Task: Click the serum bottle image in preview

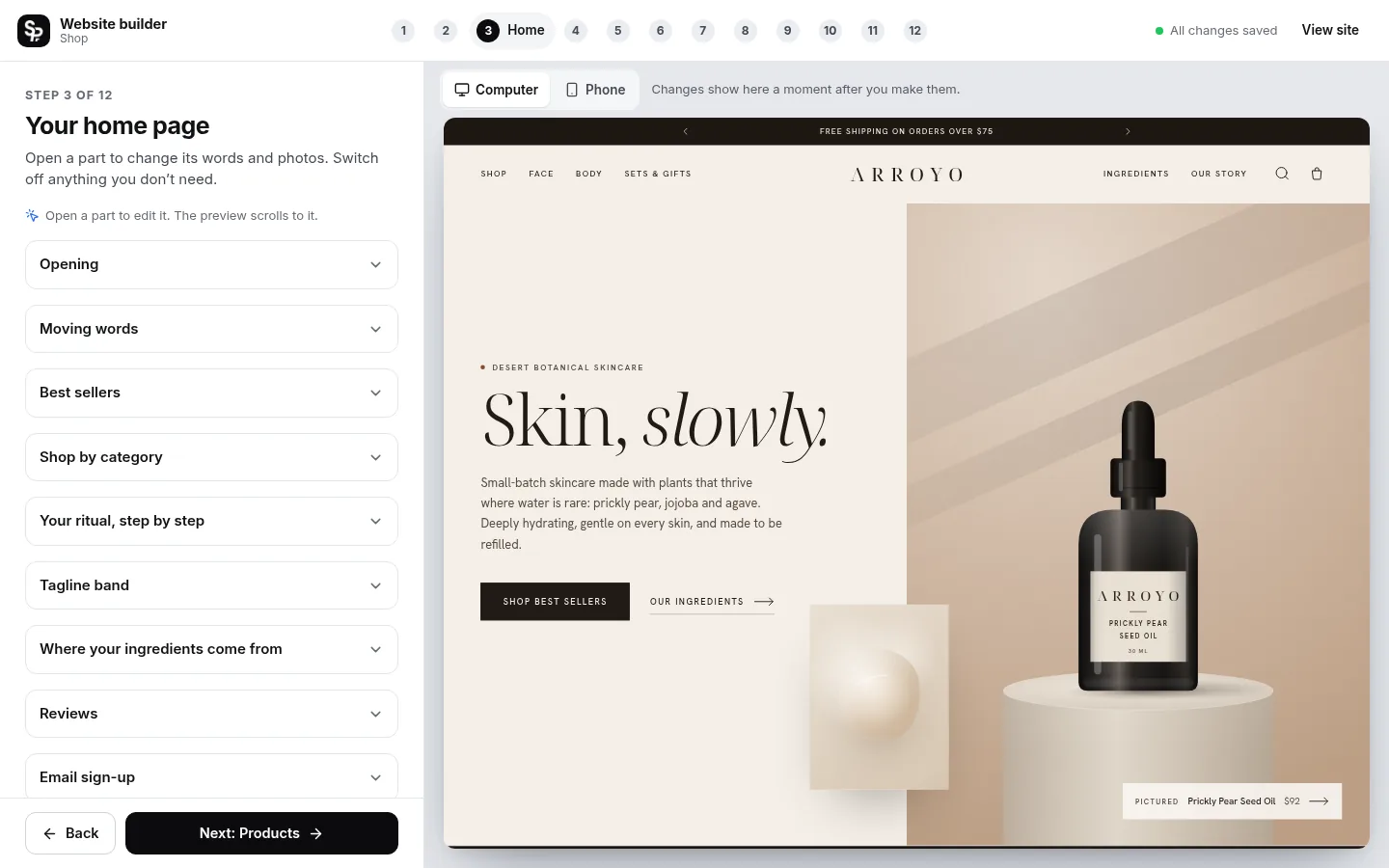Action: click(x=1138, y=547)
